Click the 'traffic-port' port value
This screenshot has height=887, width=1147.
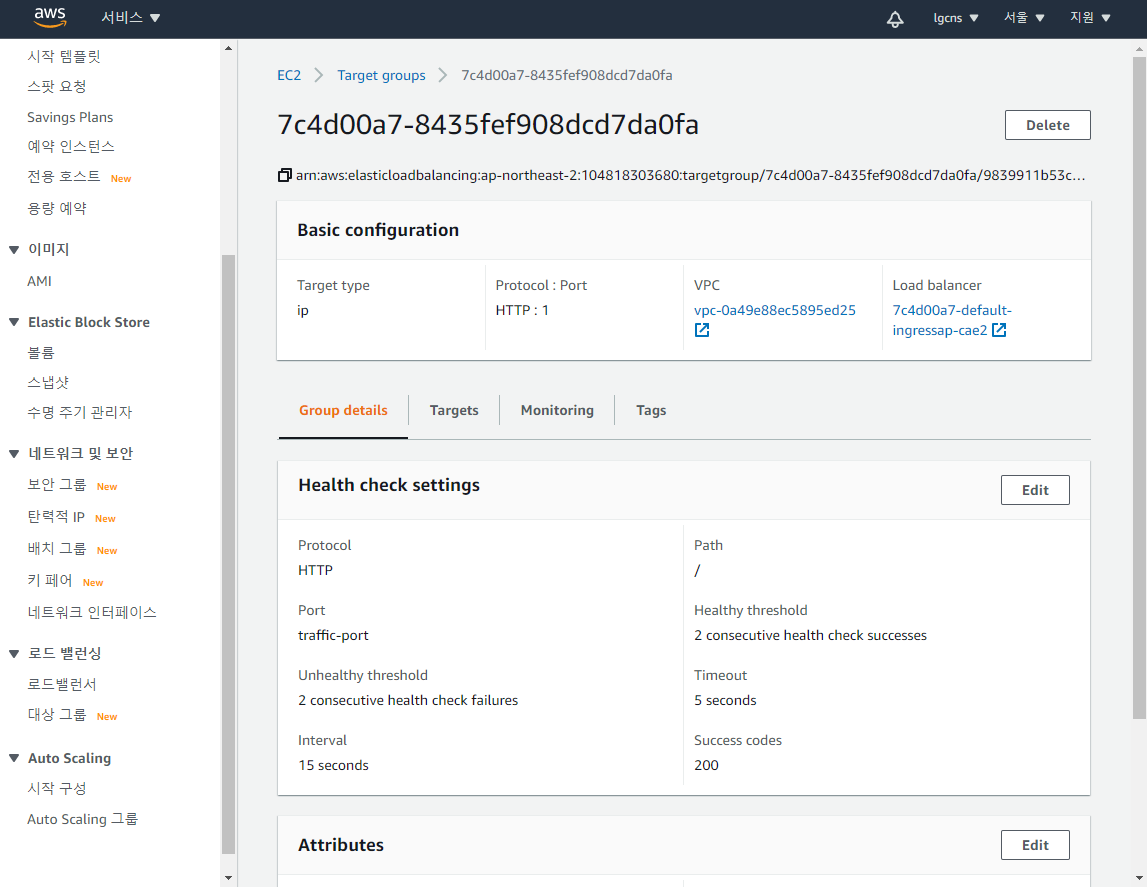coord(333,635)
